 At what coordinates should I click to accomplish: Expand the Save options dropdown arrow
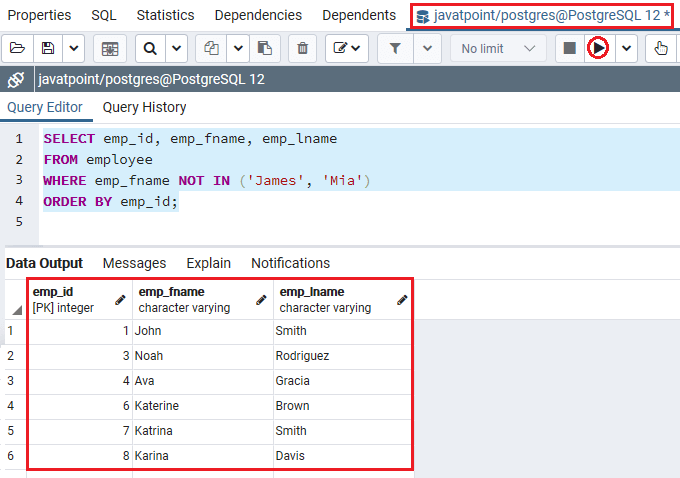coord(74,48)
